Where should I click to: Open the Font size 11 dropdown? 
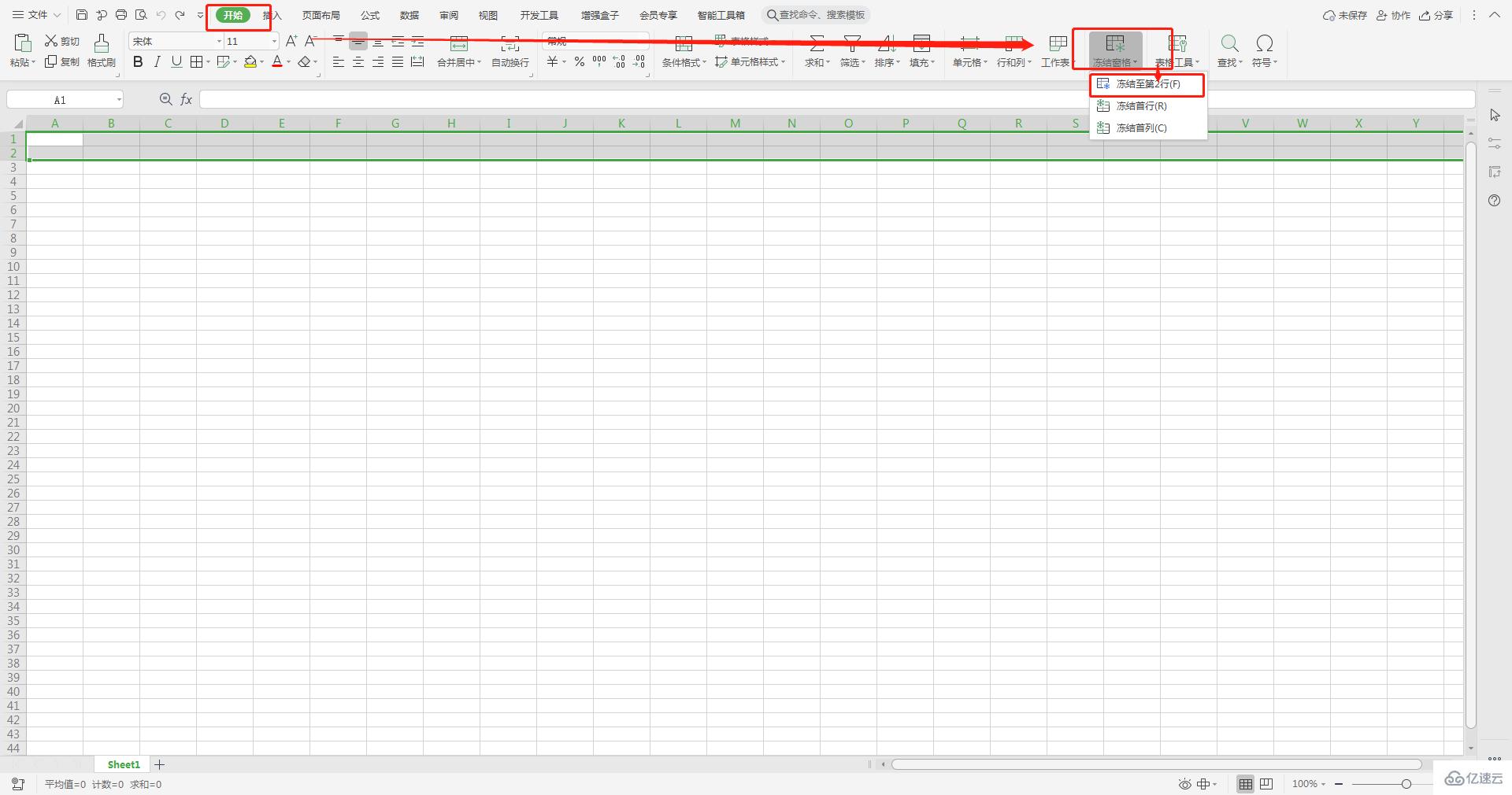point(274,42)
